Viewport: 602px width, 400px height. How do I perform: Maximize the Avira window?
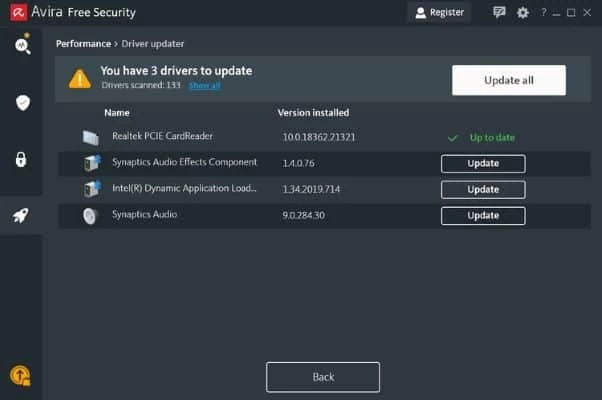[x=571, y=13]
